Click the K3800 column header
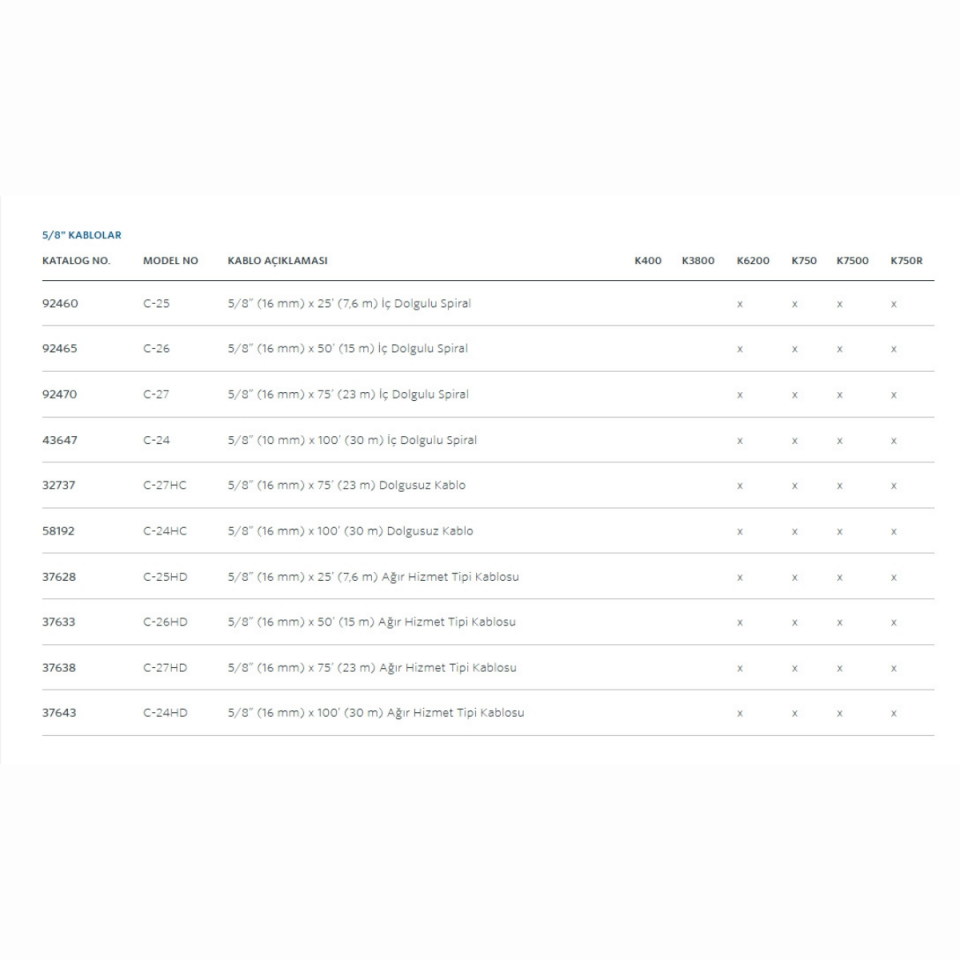This screenshot has height=960, width=960. click(x=698, y=261)
